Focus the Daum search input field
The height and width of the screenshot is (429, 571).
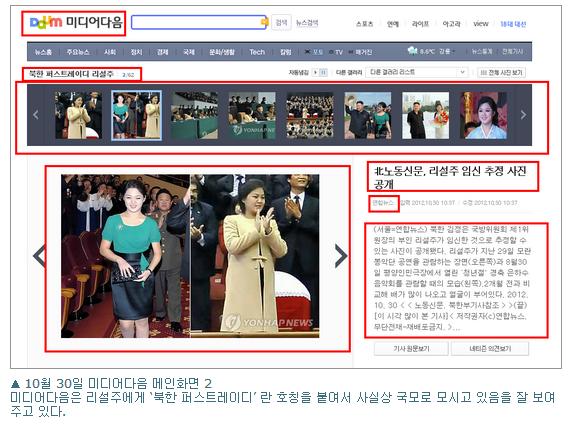pos(199,22)
